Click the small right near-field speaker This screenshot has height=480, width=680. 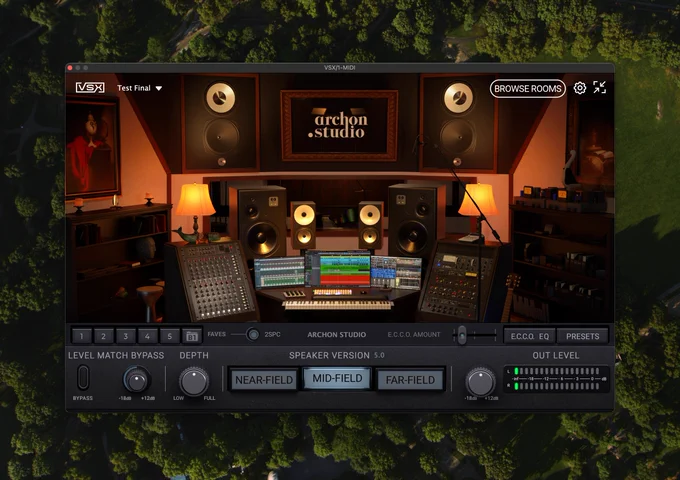(x=370, y=225)
